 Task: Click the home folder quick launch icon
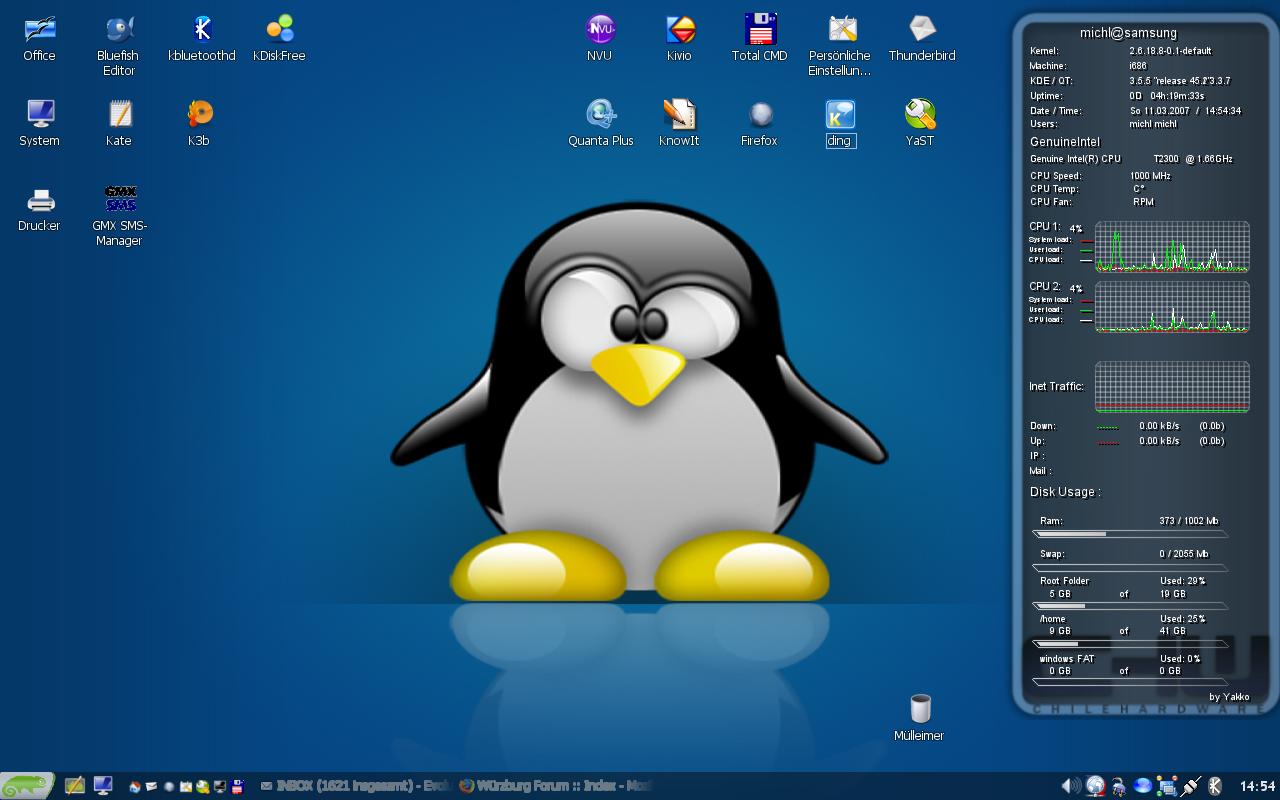tap(135, 787)
